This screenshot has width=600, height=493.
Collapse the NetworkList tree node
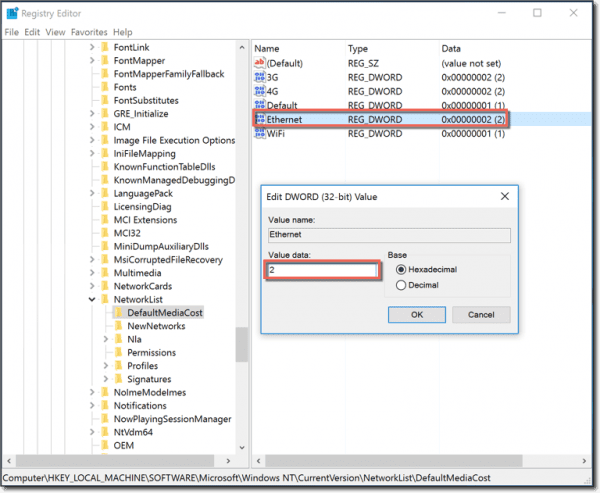coord(92,299)
